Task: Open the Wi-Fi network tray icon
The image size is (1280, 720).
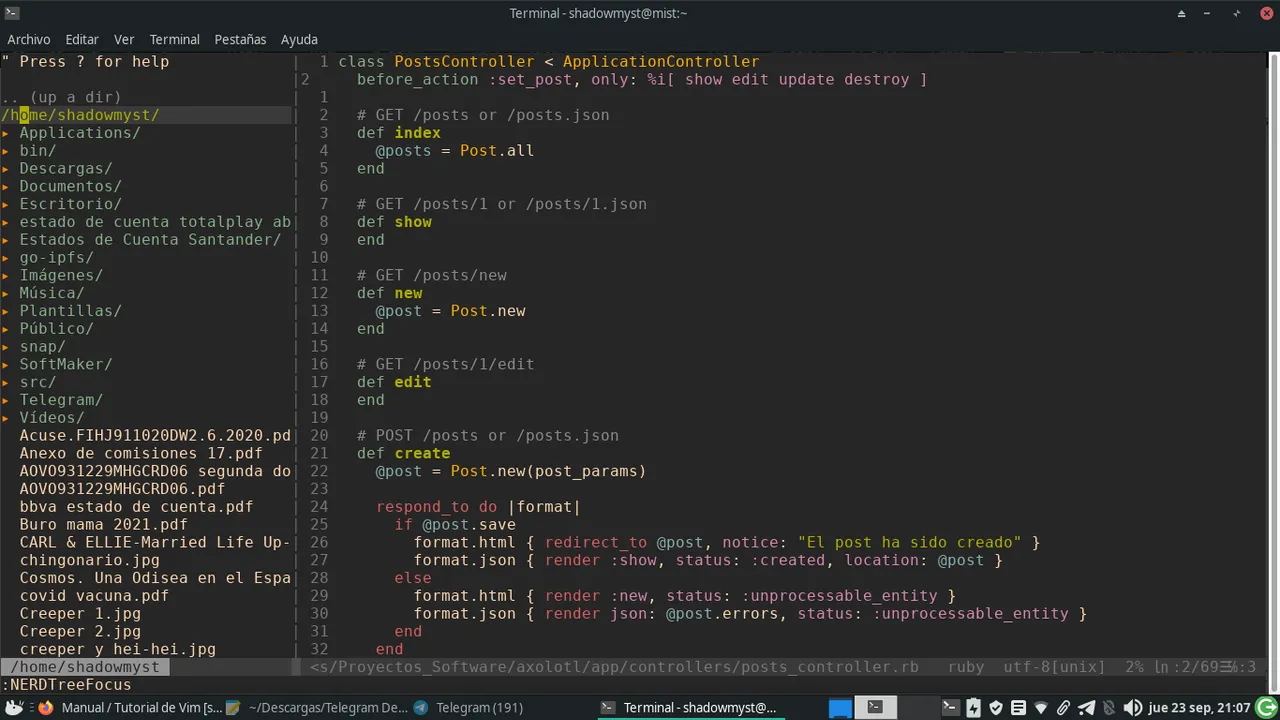Action: (x=1041, y=709)
